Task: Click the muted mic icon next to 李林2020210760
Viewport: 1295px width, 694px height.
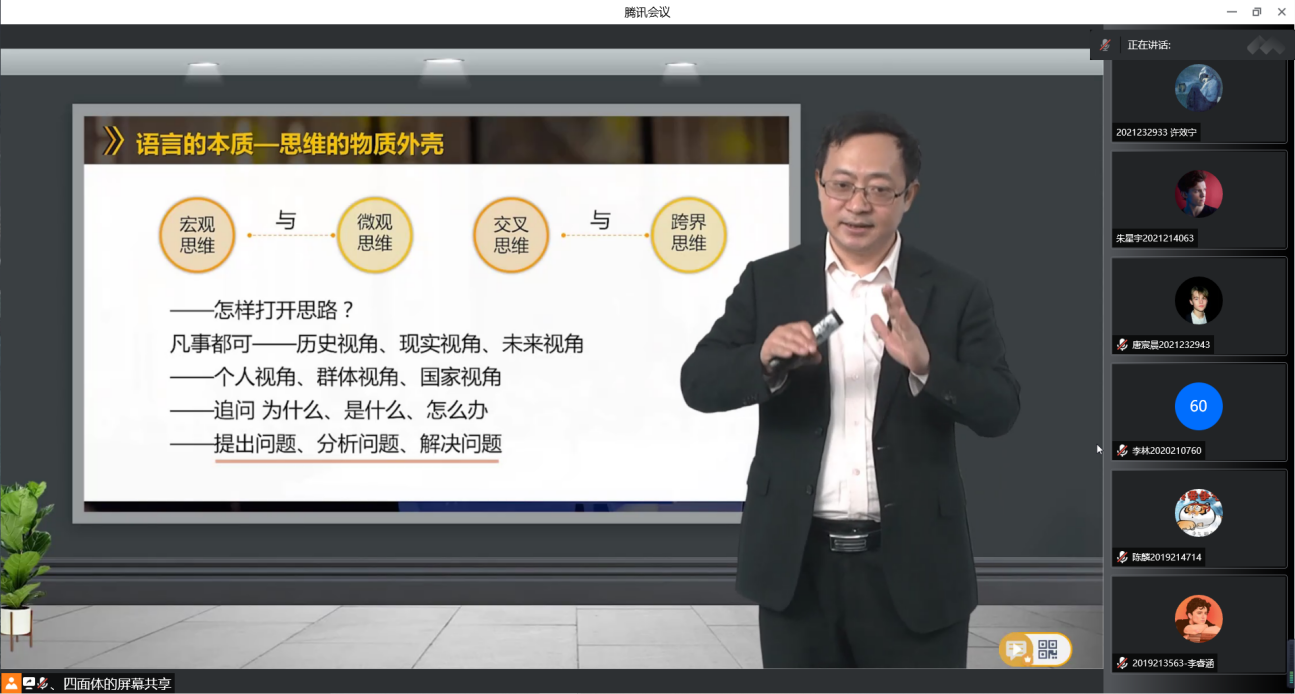Action: point(1122,451)
